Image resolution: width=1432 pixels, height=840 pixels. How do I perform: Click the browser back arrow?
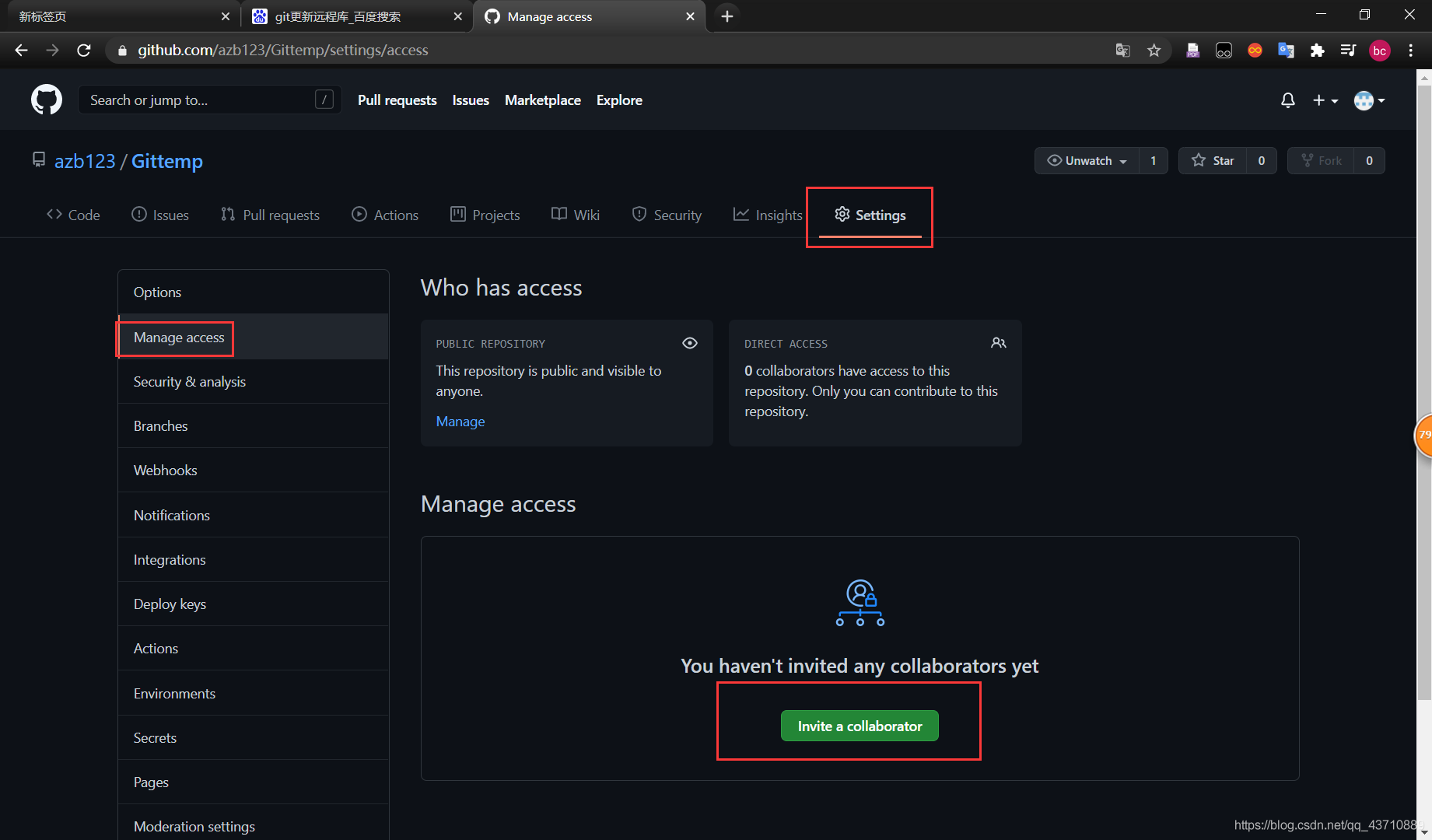21,51
